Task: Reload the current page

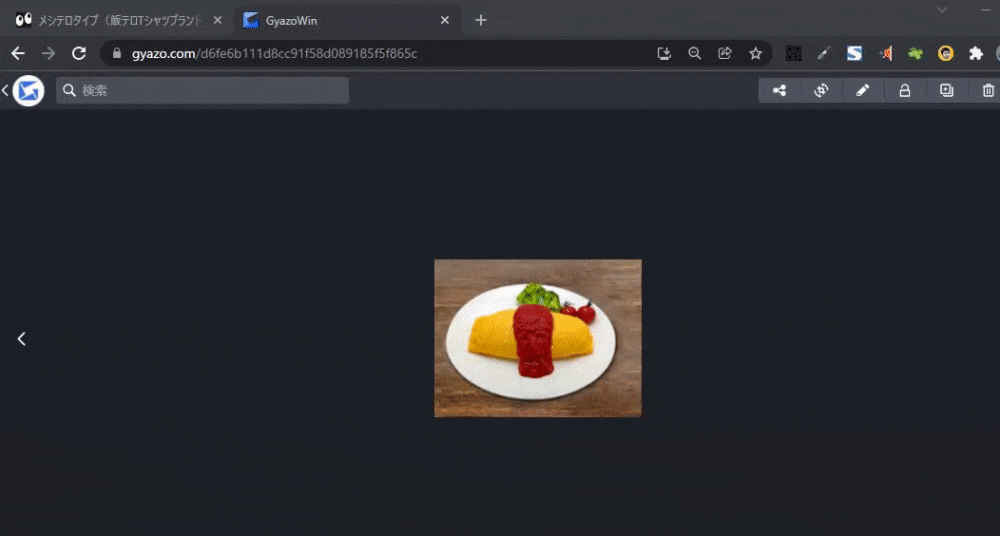Action: 79,53
